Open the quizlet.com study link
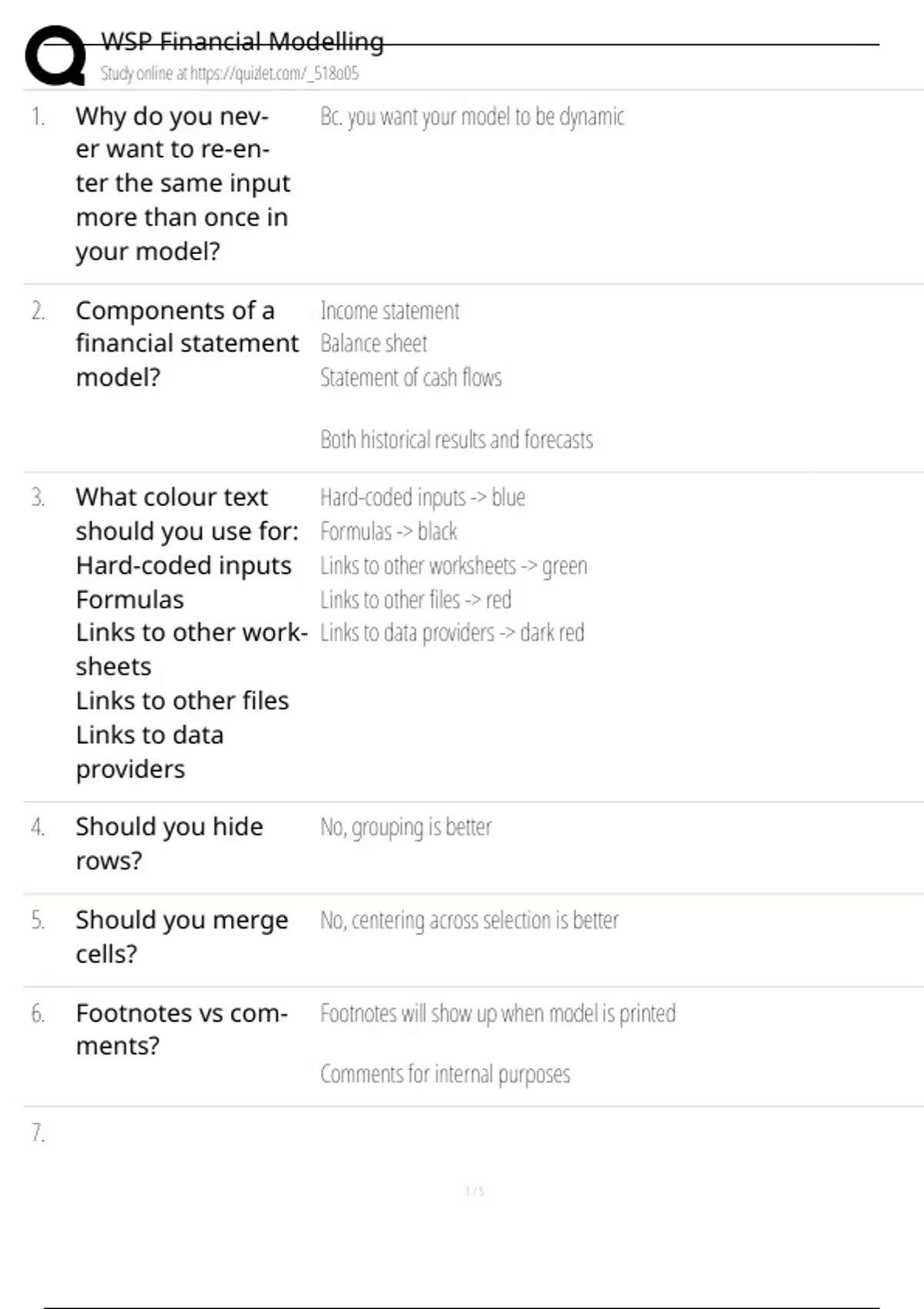 point(273,74)
